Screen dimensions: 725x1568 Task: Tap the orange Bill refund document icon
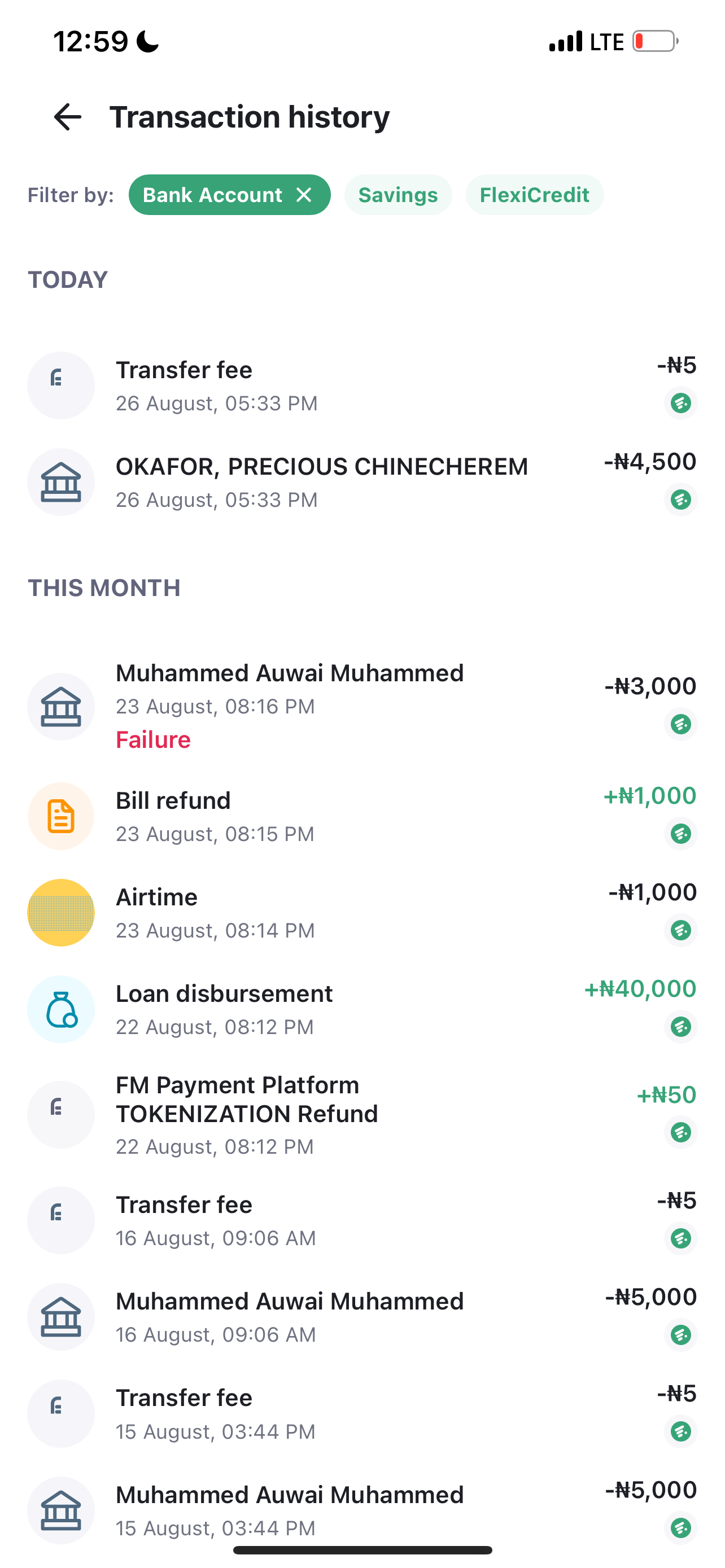[x=61, y=816]
